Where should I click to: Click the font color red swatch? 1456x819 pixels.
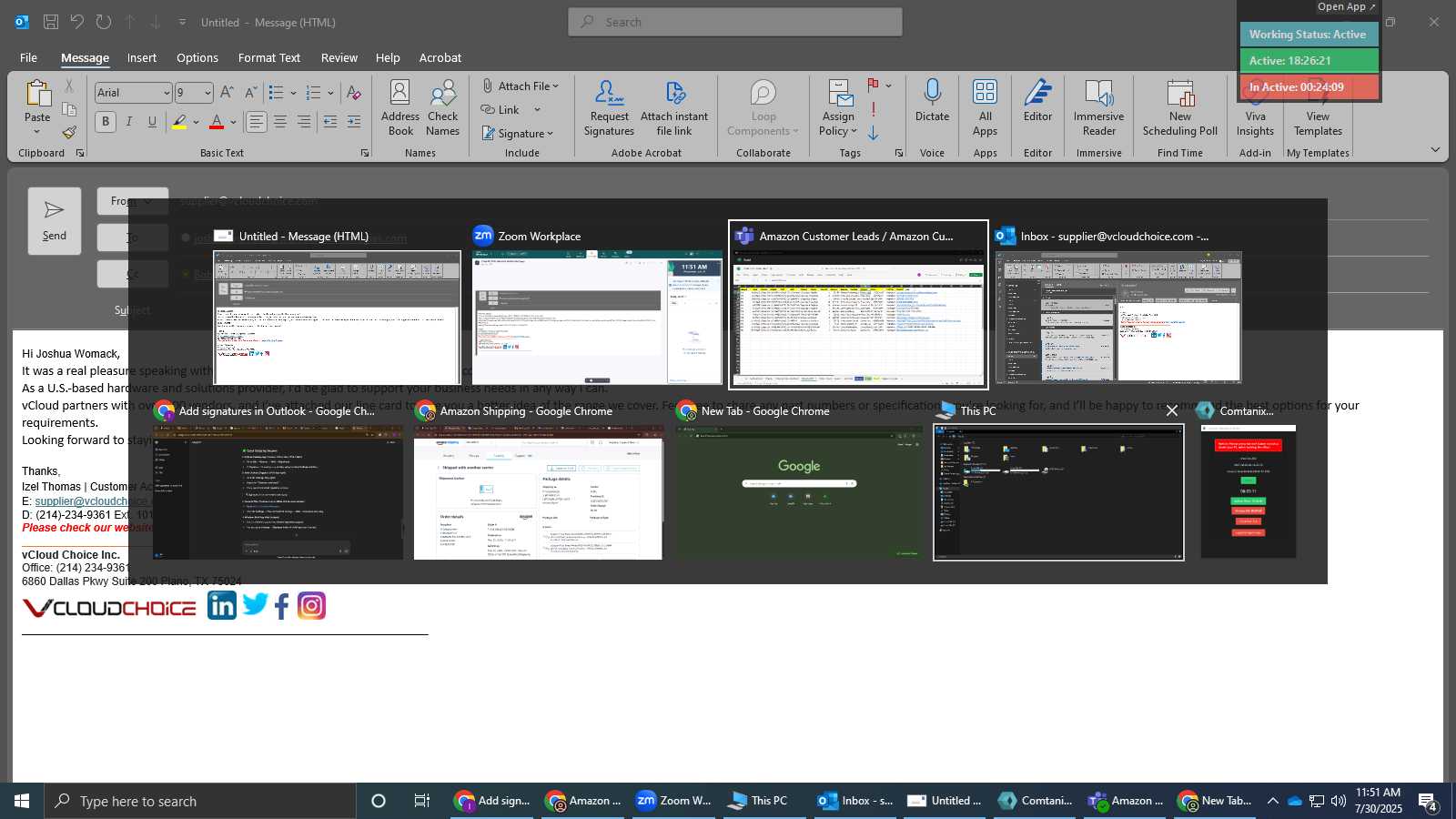point(217,122)
